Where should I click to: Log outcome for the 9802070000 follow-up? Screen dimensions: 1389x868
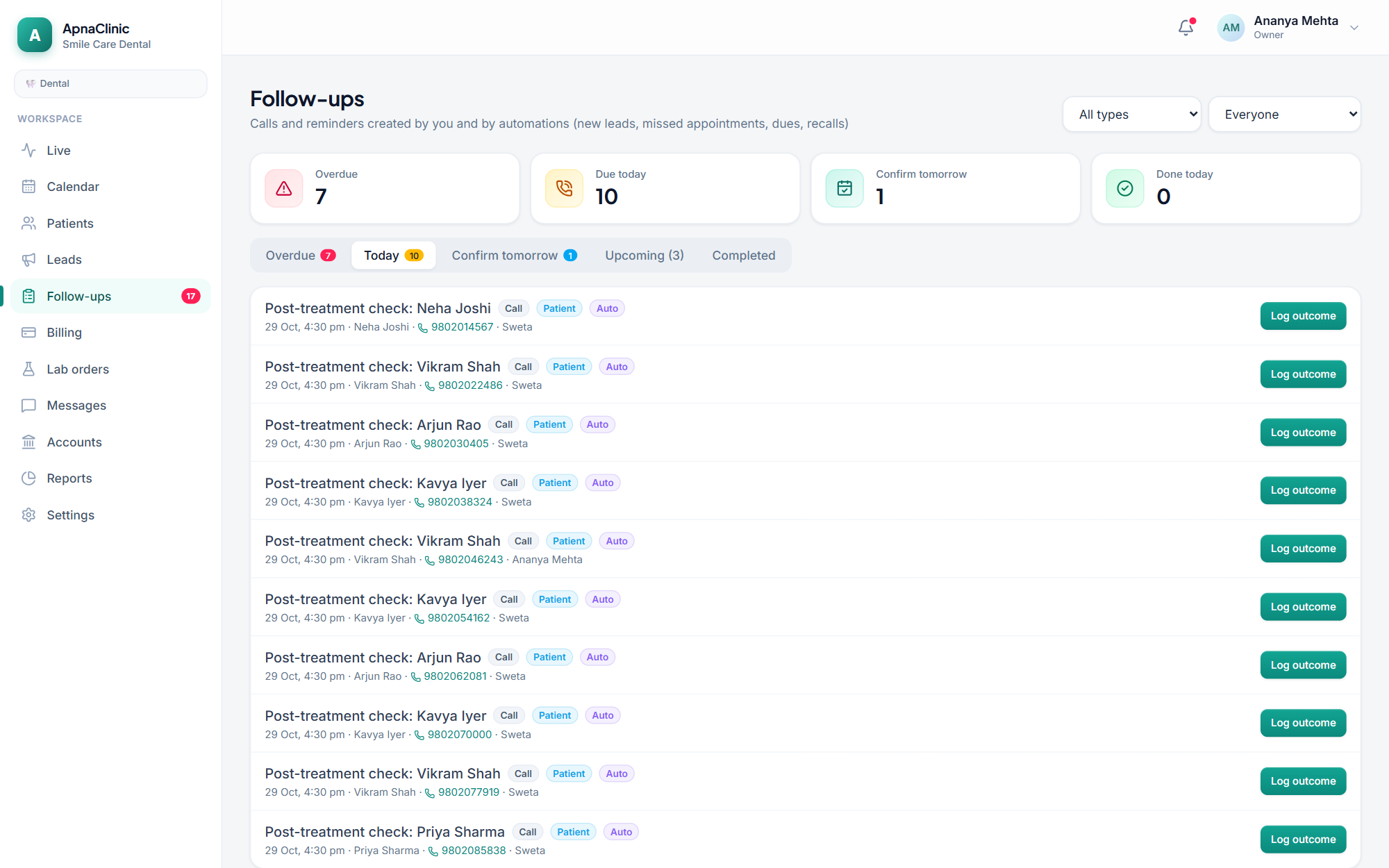coord(1303,723)
